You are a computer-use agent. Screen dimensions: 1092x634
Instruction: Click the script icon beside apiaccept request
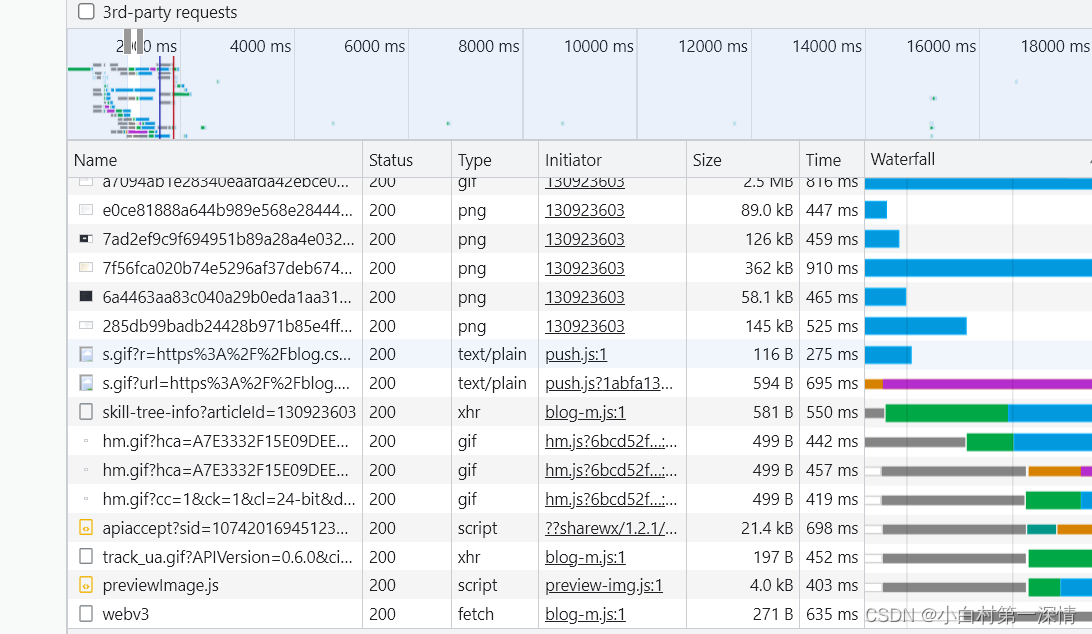click(x=86, y=528)
